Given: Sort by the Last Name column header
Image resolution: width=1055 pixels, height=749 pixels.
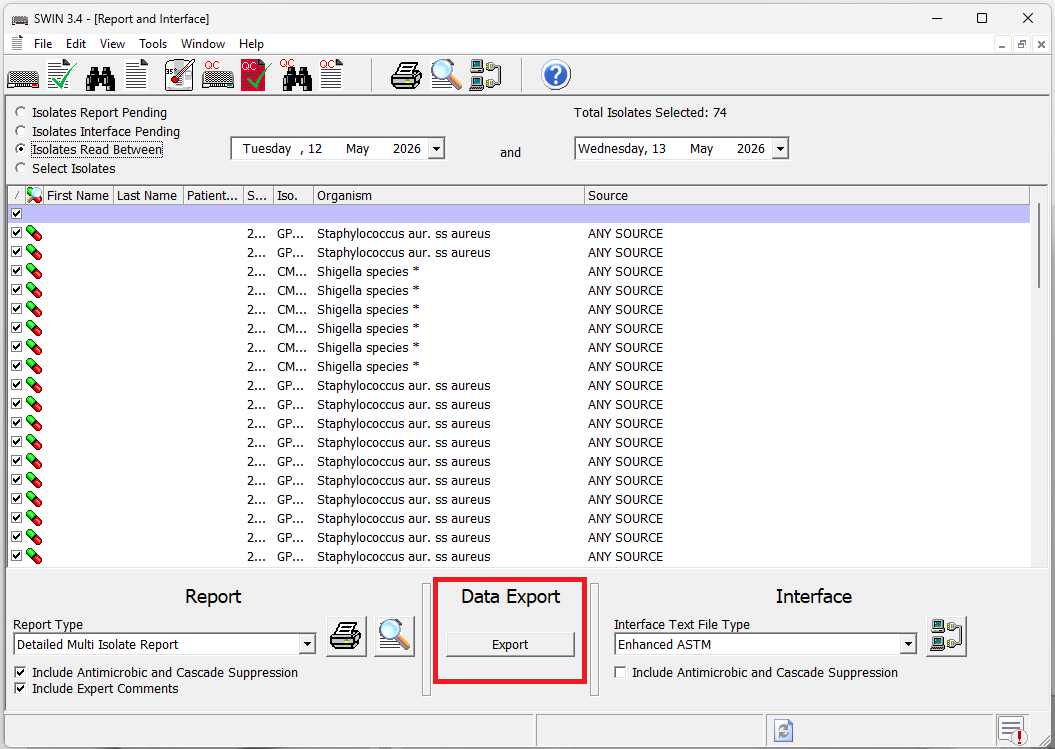Looking at the screenshot, I should pos(147,195).
